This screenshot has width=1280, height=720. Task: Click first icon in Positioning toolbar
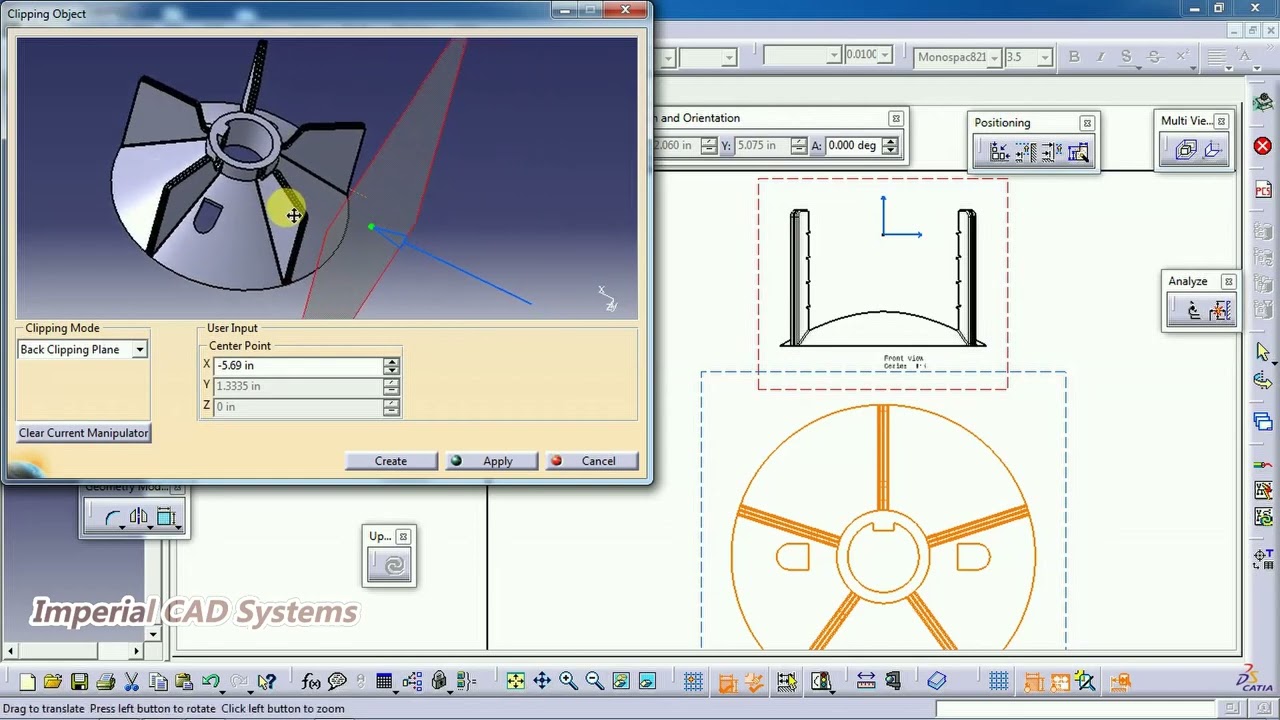coord(999,152)
